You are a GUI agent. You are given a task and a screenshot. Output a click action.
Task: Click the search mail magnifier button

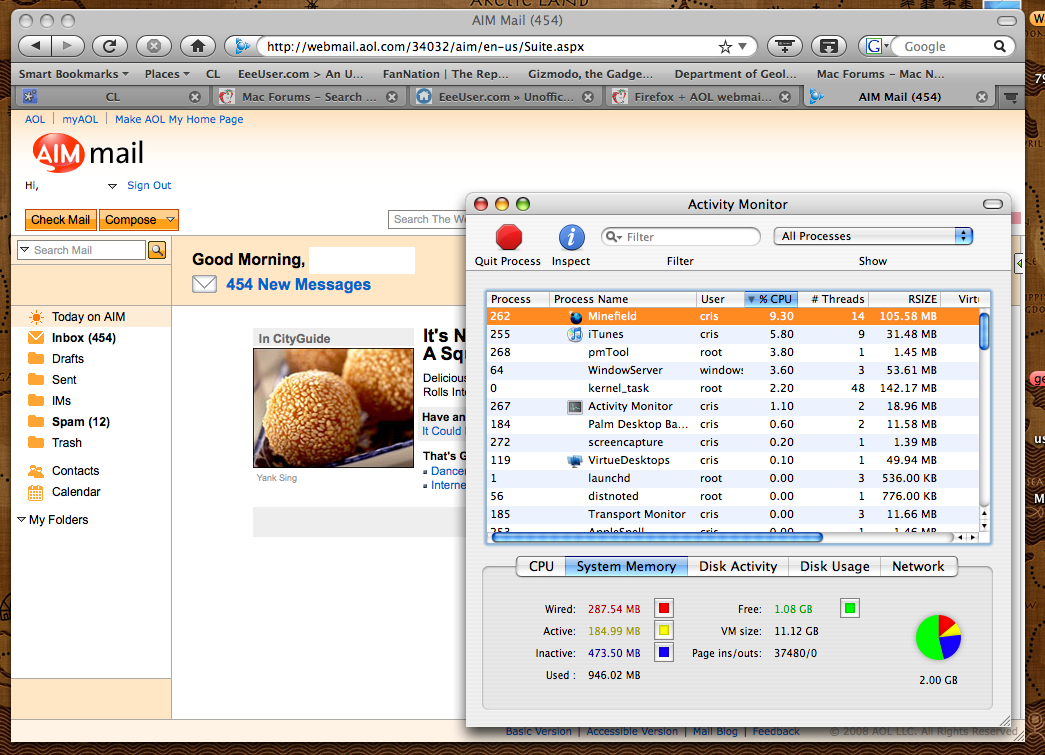click(x=157, y=250)
